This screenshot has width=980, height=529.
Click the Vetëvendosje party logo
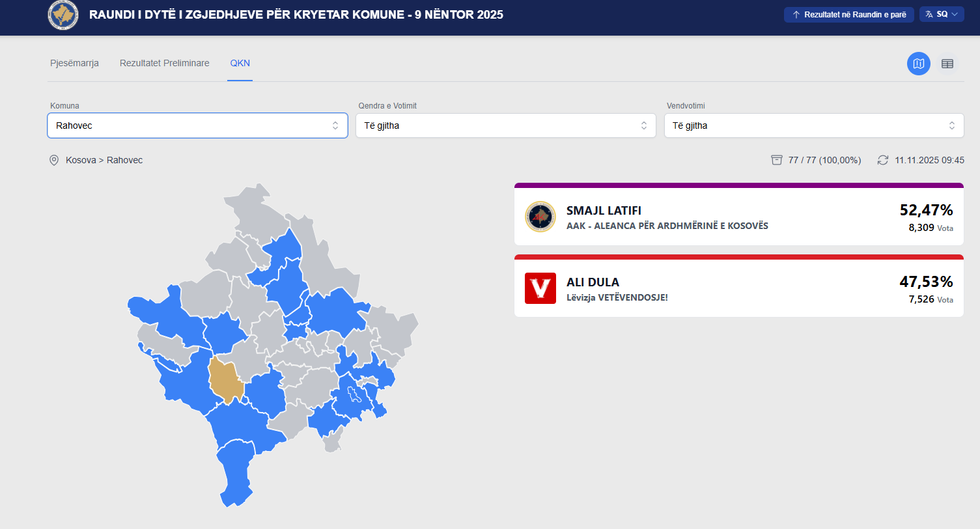(x=540, y=288)
